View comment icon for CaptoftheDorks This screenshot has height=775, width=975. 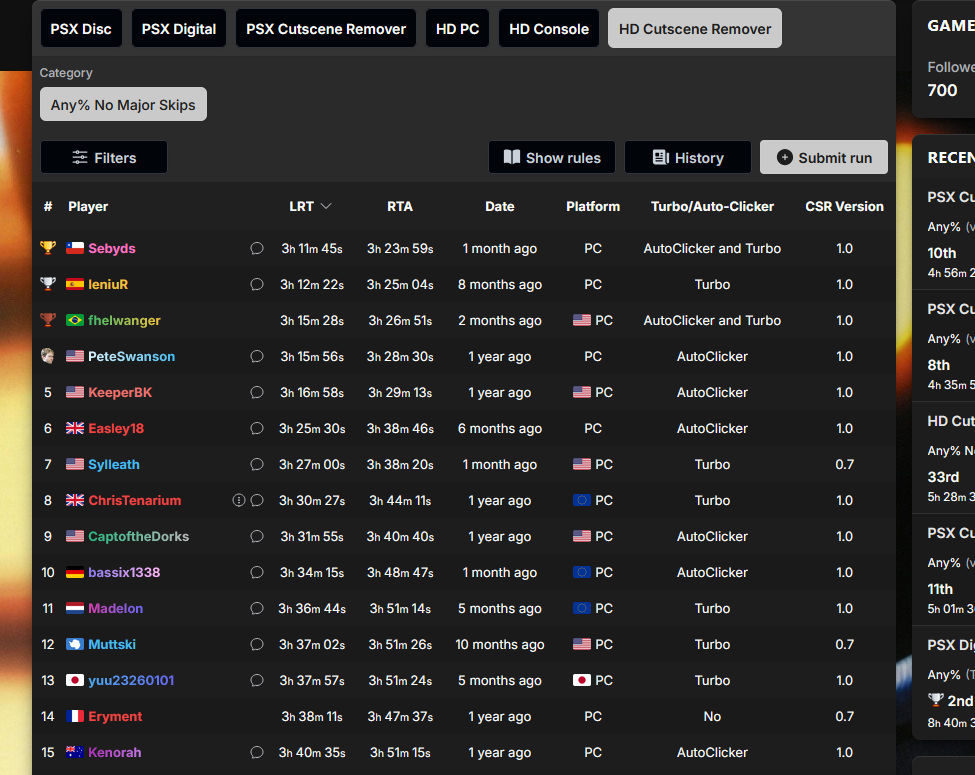click(x=257, y=537)
